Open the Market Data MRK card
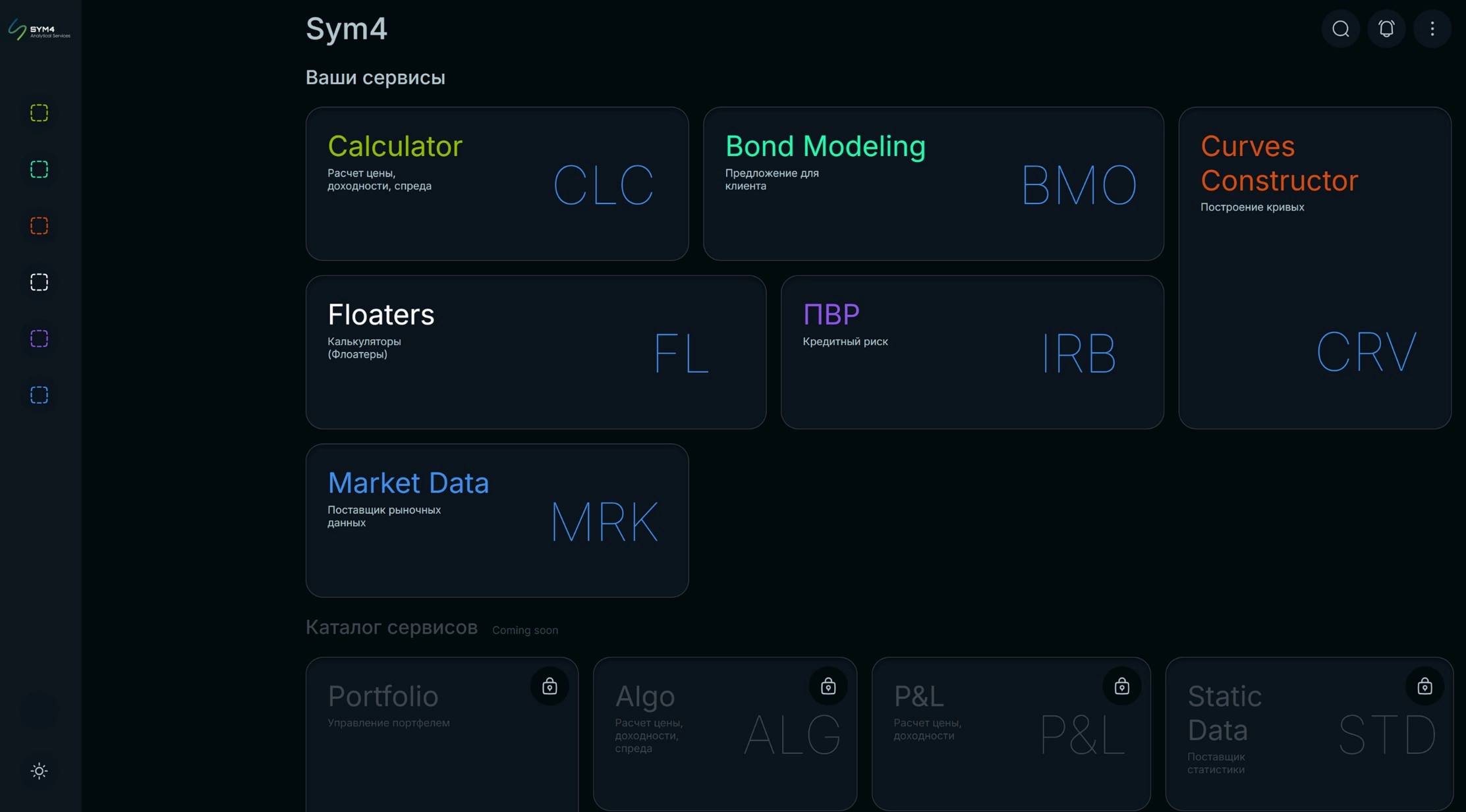 tap(497, 520)
